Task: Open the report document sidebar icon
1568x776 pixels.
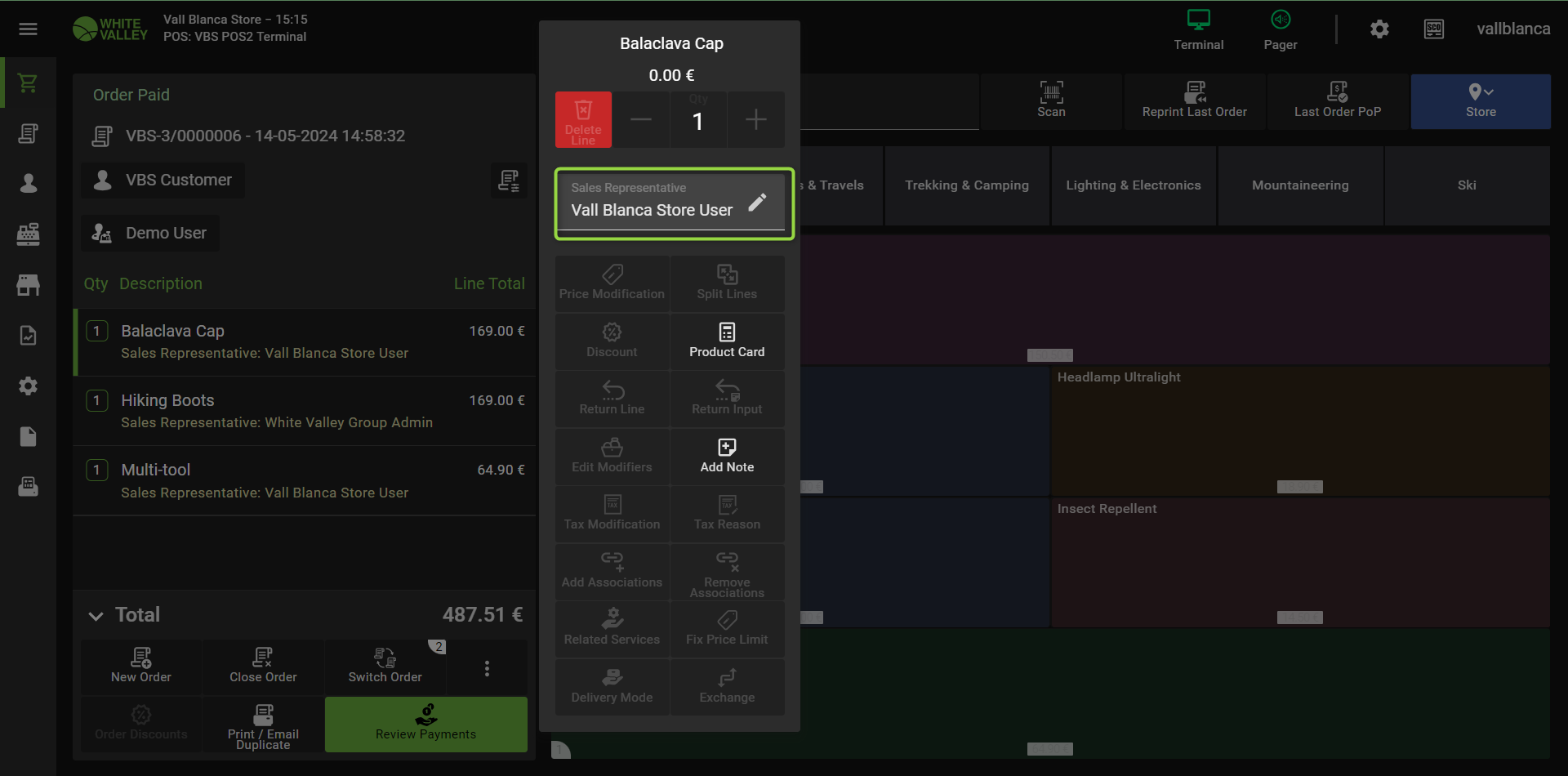Action: tap(28, 335)
